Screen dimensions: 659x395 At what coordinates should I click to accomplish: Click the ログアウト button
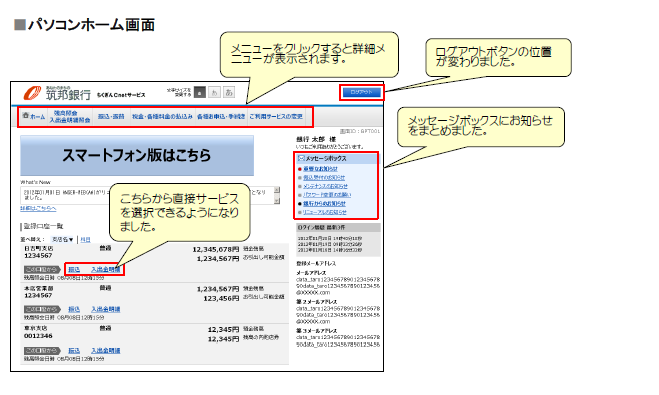(361, 92)
